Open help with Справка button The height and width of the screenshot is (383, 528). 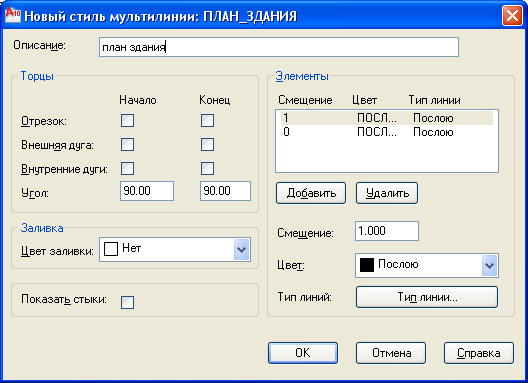479,353
